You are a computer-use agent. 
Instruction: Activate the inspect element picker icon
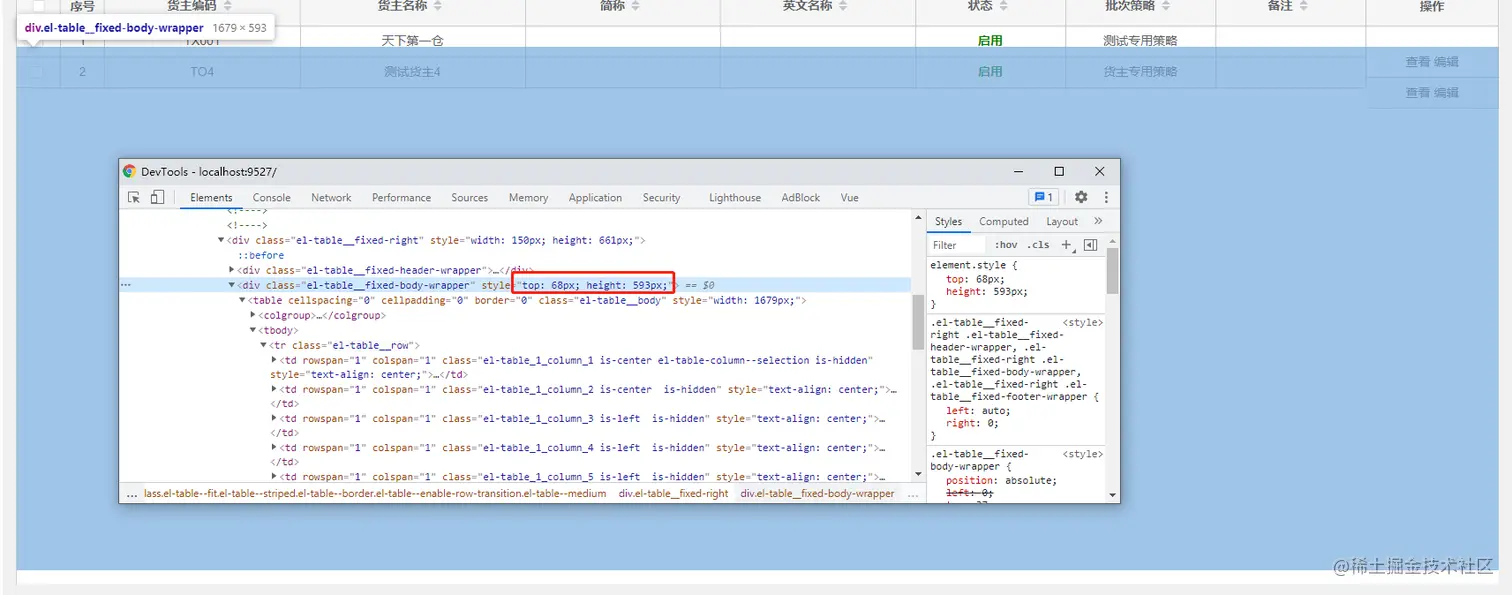tap(134, 198)
